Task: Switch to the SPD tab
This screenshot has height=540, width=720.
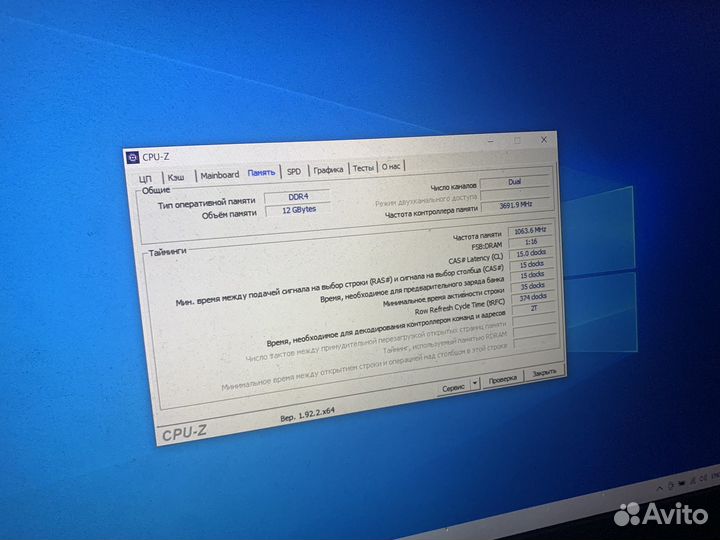Action: point(294,171)
